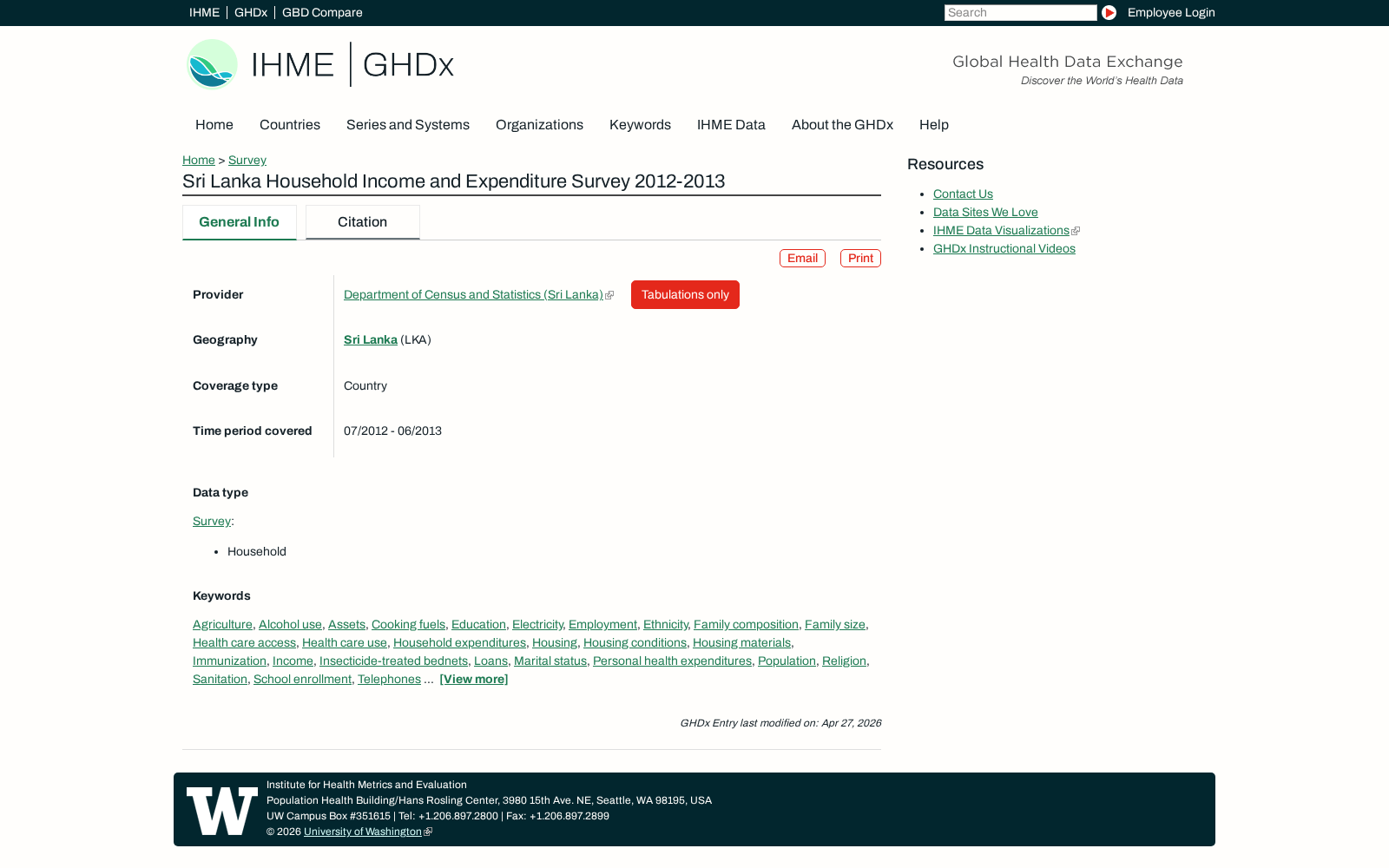Open the Electricity keyword link
Viewport: 1389px width, 868px height.
coord(537,625)
